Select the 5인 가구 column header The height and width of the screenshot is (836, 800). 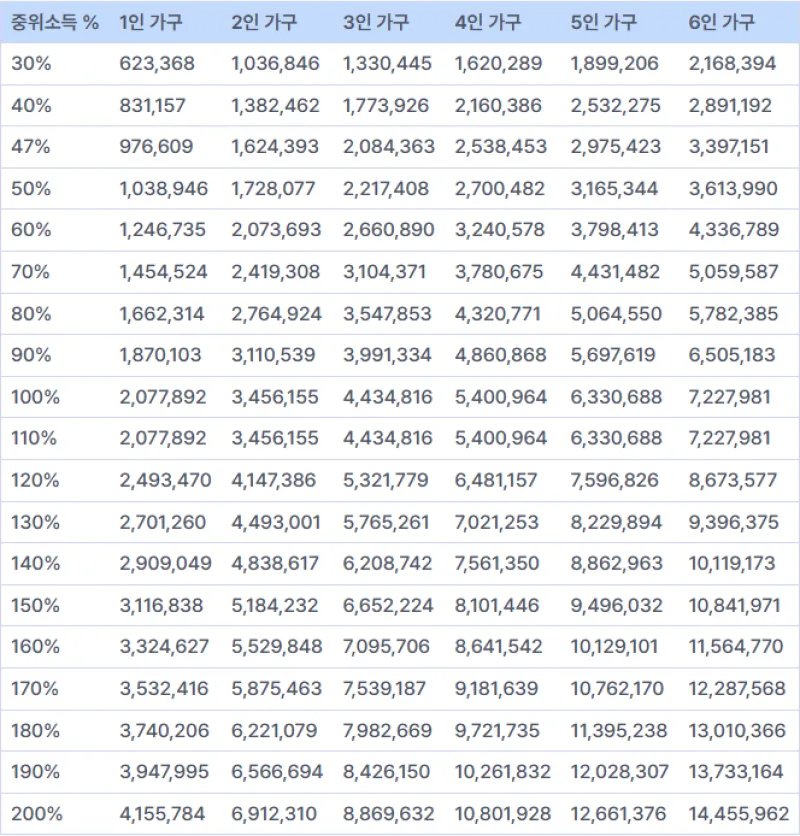click(603, 23)
